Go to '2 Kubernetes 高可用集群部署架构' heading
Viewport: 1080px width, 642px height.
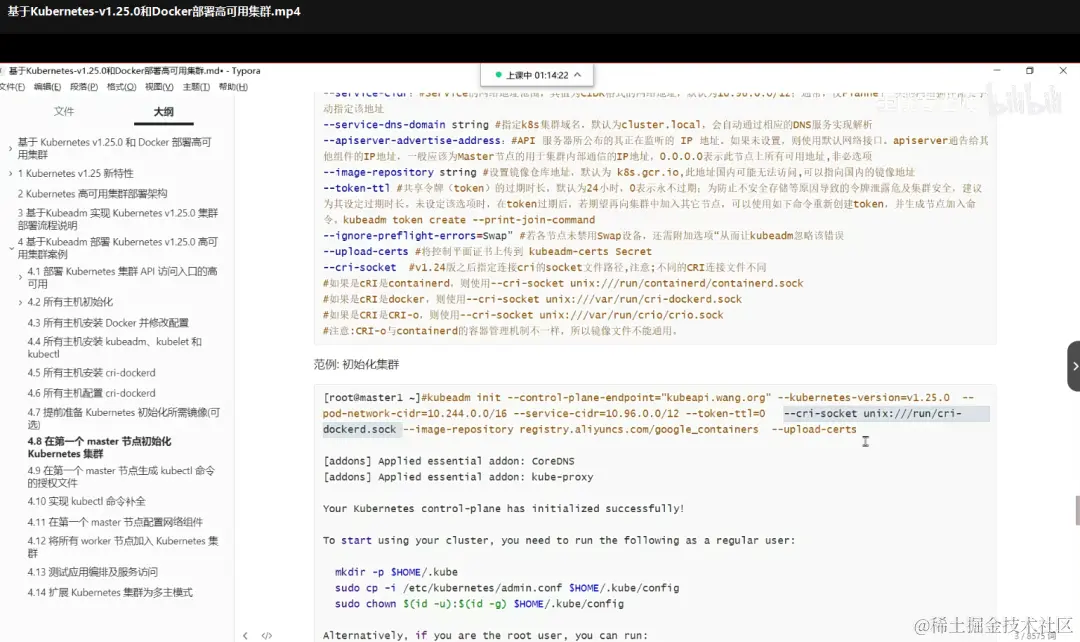92,194
